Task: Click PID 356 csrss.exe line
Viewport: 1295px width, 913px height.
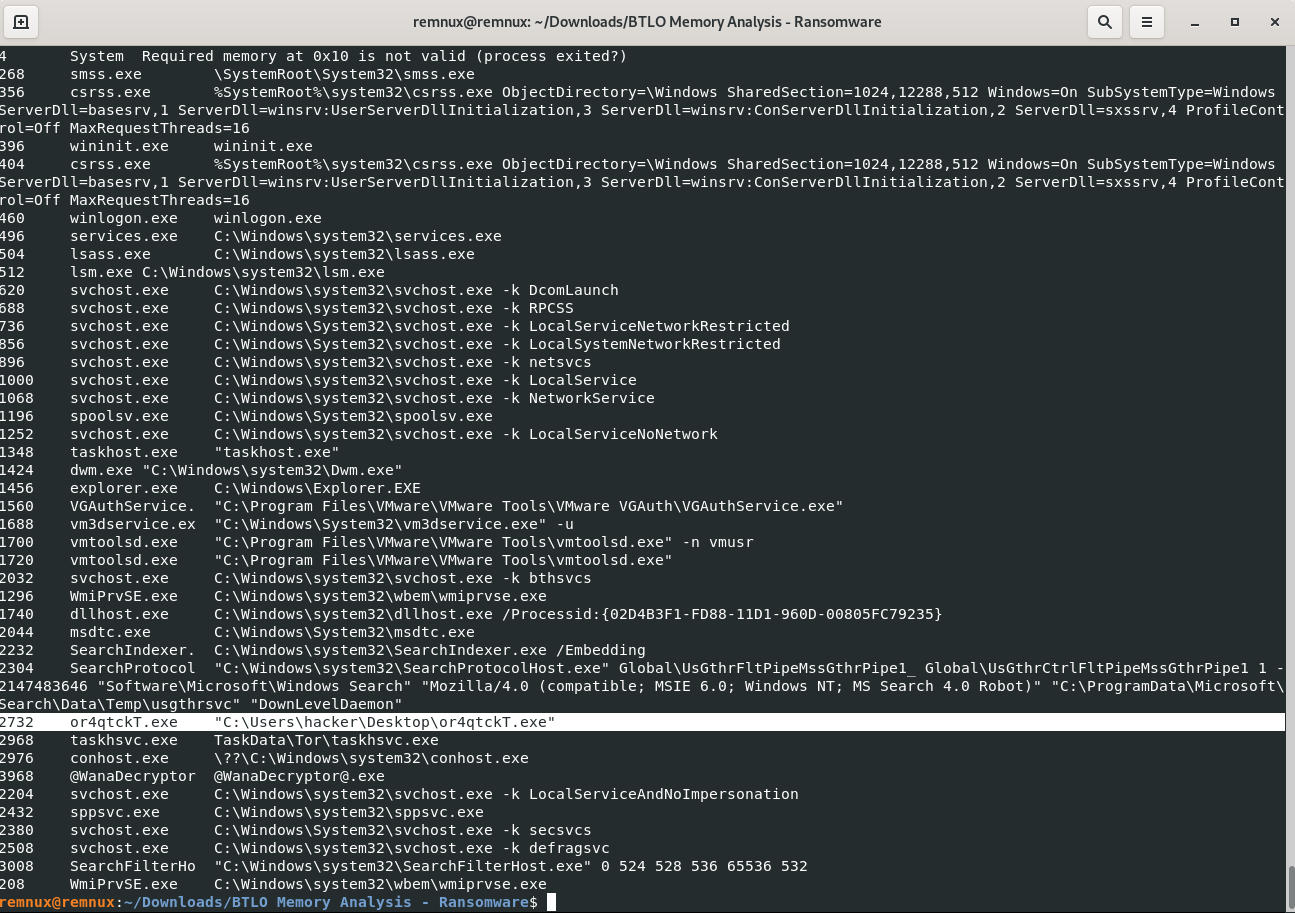Action: point(642,110)
